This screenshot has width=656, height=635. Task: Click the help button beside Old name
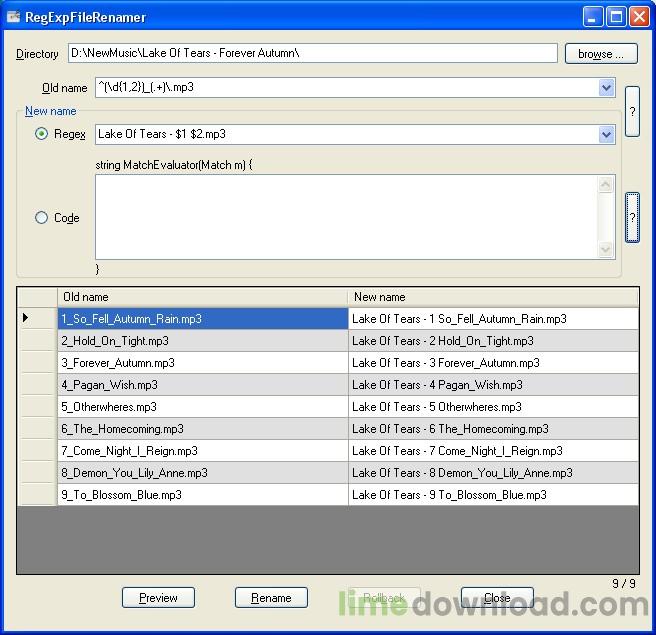pos(632,112)
